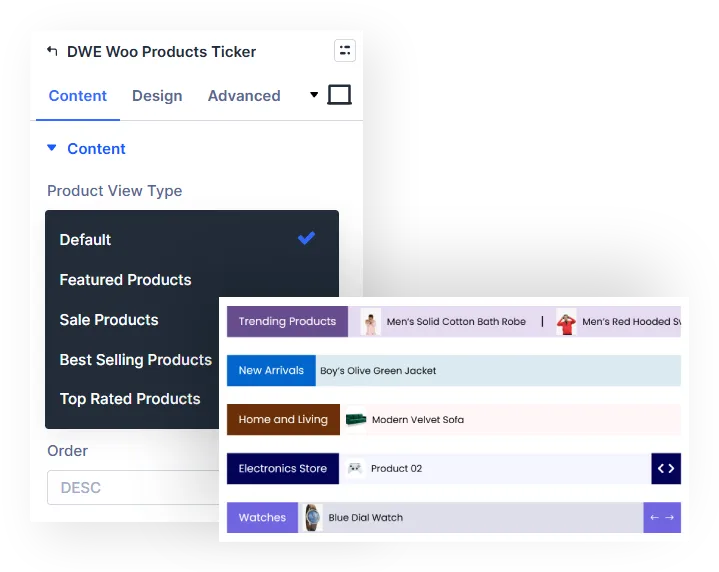719x572 pixels.
Task: Open Blue Dial Watch link
Action: (365, 517)
